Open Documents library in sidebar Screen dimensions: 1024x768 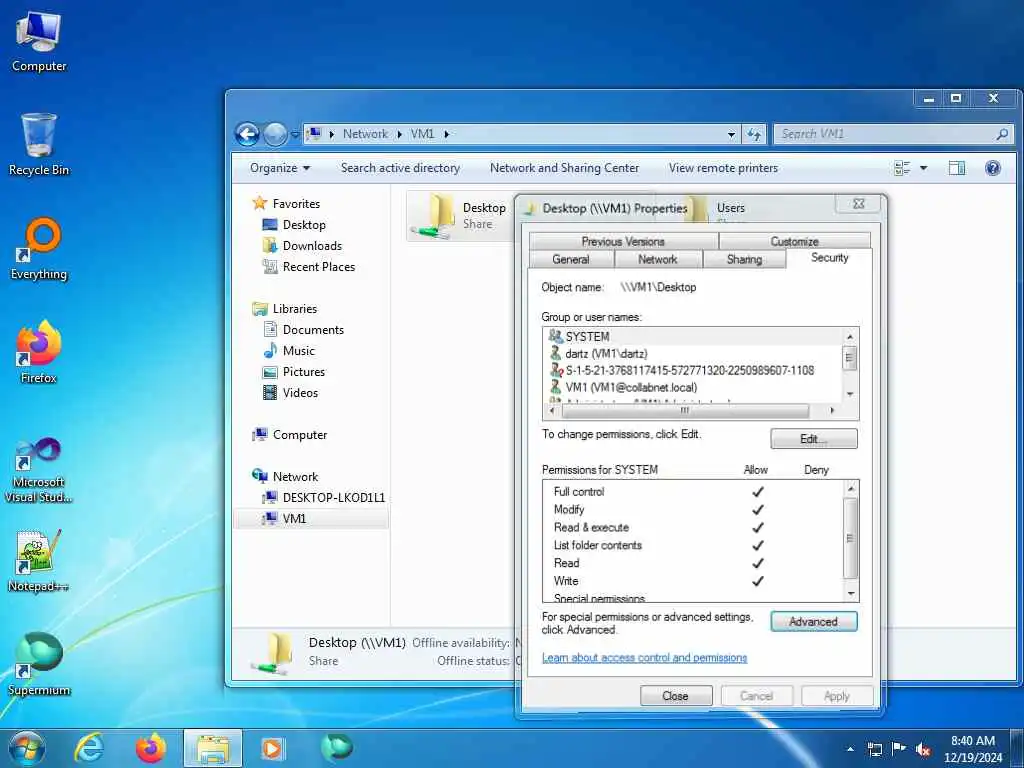click(x=313, y=330)
